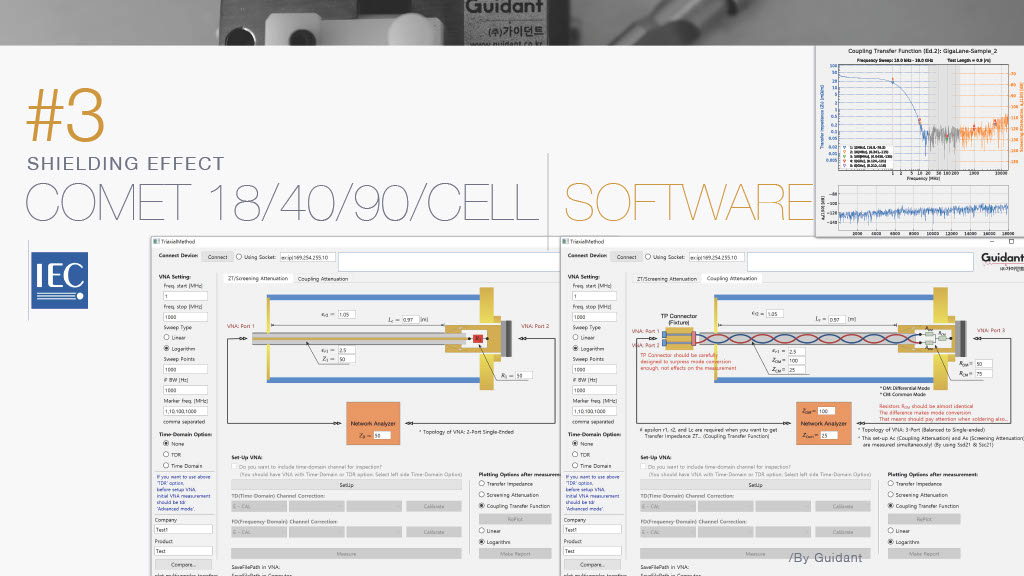Click the right TriaxialMethod window title icon
This screenshot has width=1024, height=576.
566,242
